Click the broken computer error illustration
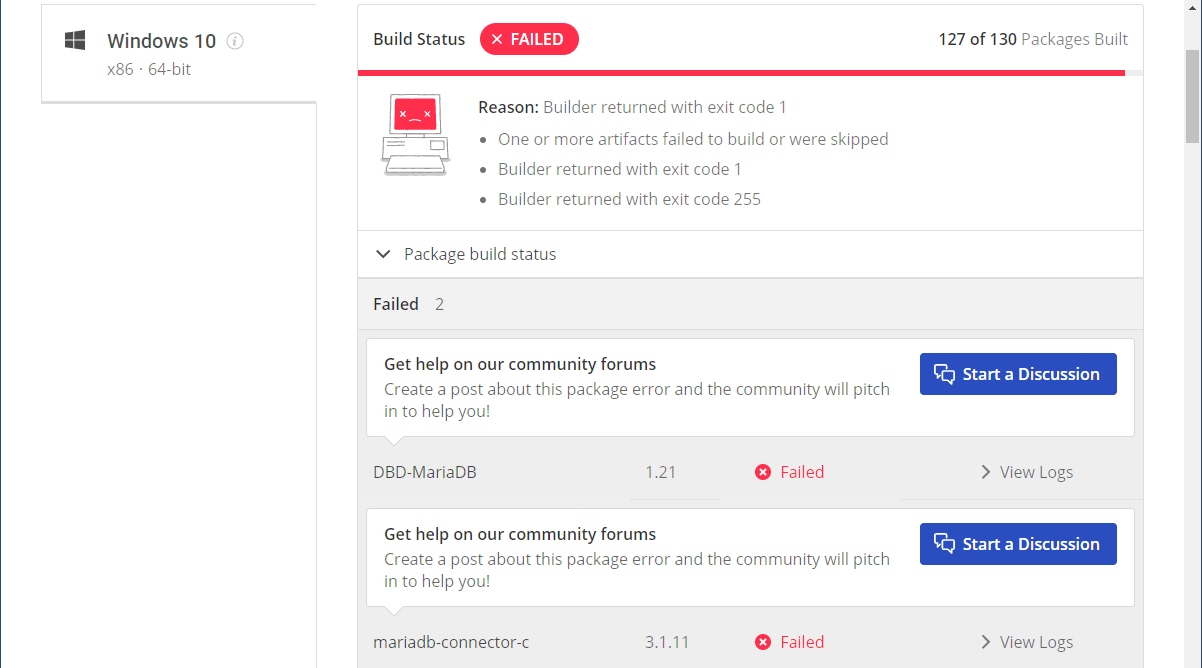 pyautogui.click(x=414, y=135)
